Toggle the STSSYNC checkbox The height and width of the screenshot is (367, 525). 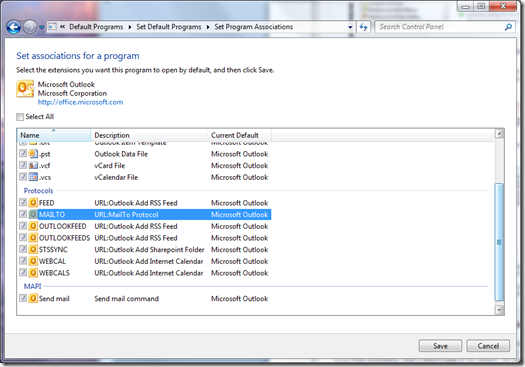(23, 249)
